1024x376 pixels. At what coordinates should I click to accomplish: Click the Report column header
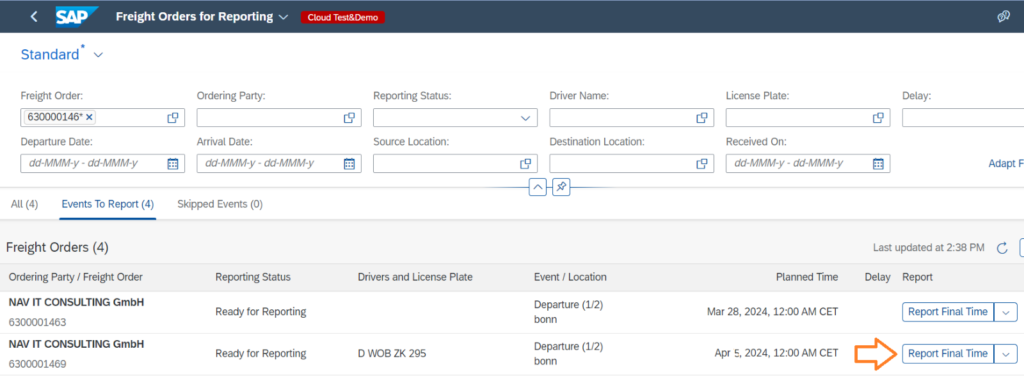(x=917, y=277)
